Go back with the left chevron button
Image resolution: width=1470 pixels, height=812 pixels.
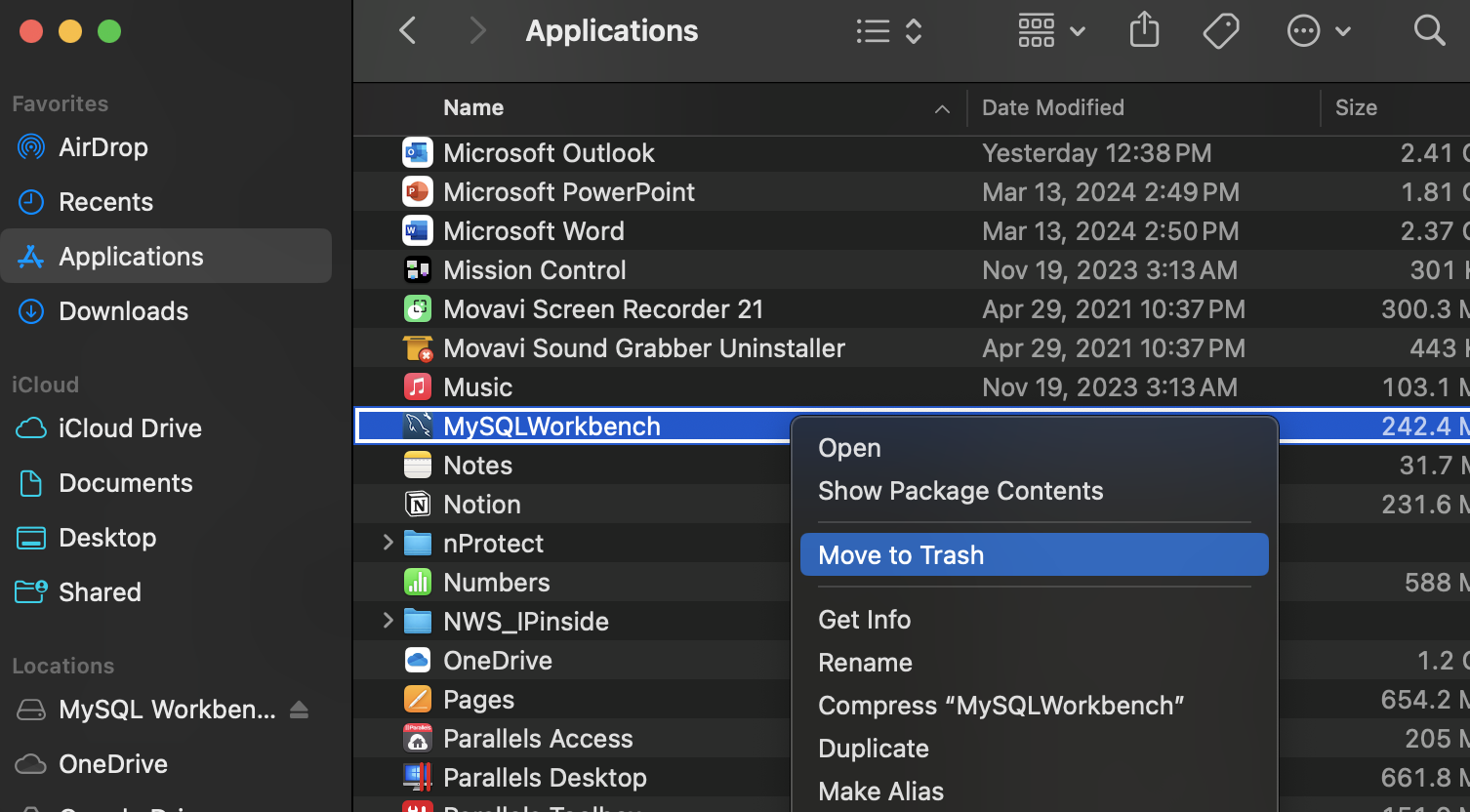pos(408,31)
